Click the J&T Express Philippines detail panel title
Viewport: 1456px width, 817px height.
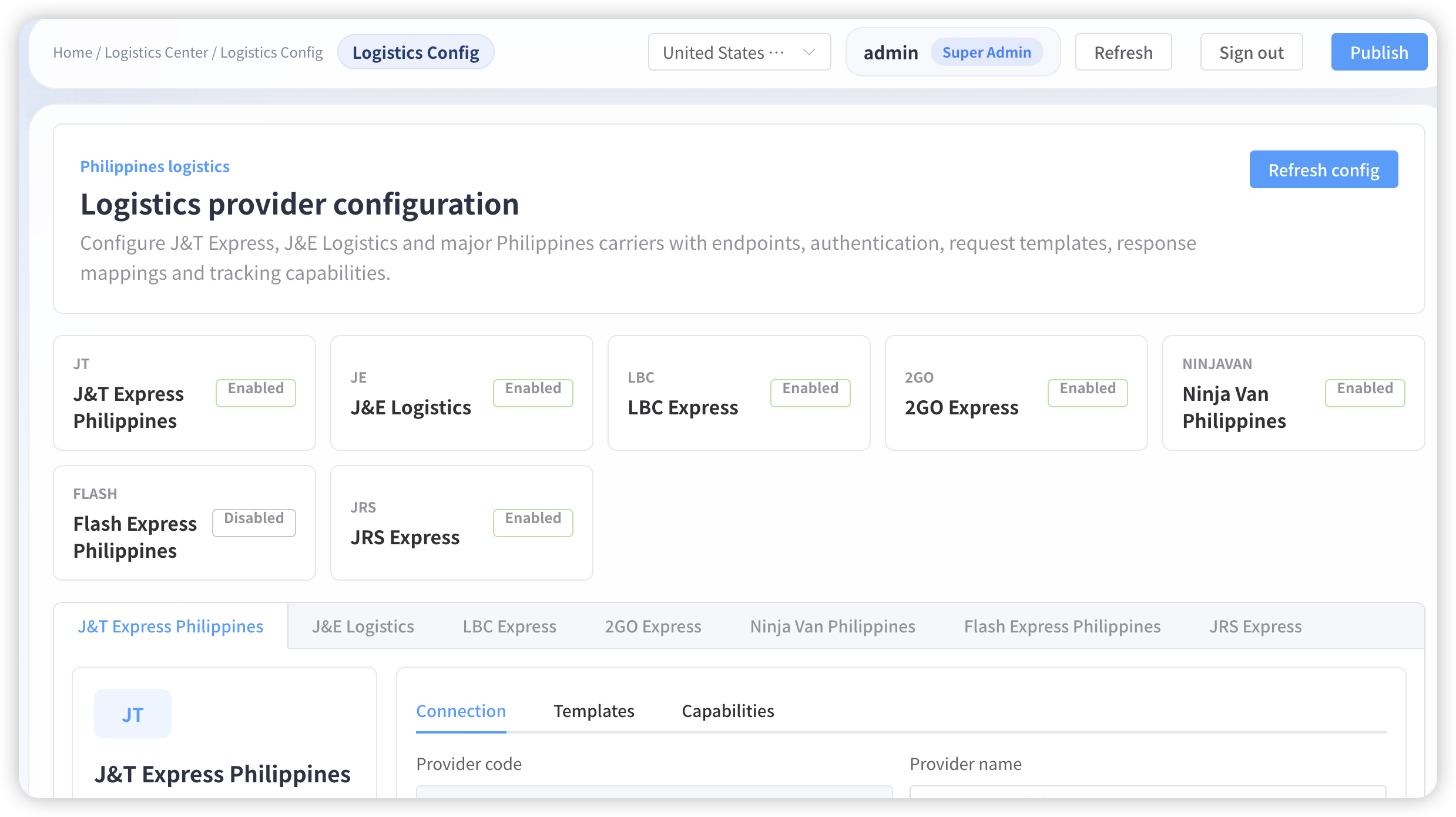[222, 774]
